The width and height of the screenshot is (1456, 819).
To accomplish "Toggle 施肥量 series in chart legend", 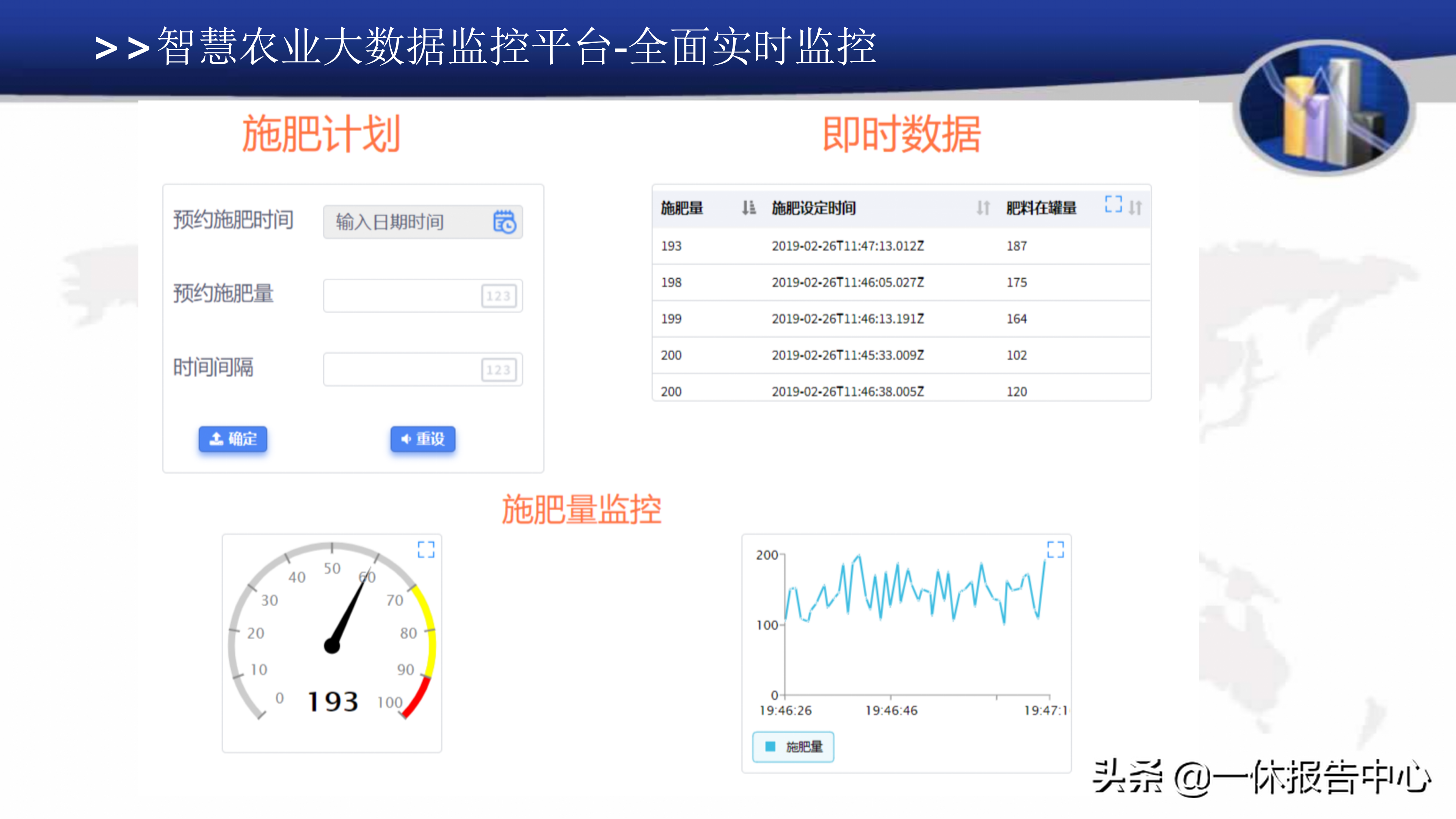I will (803, 747).
